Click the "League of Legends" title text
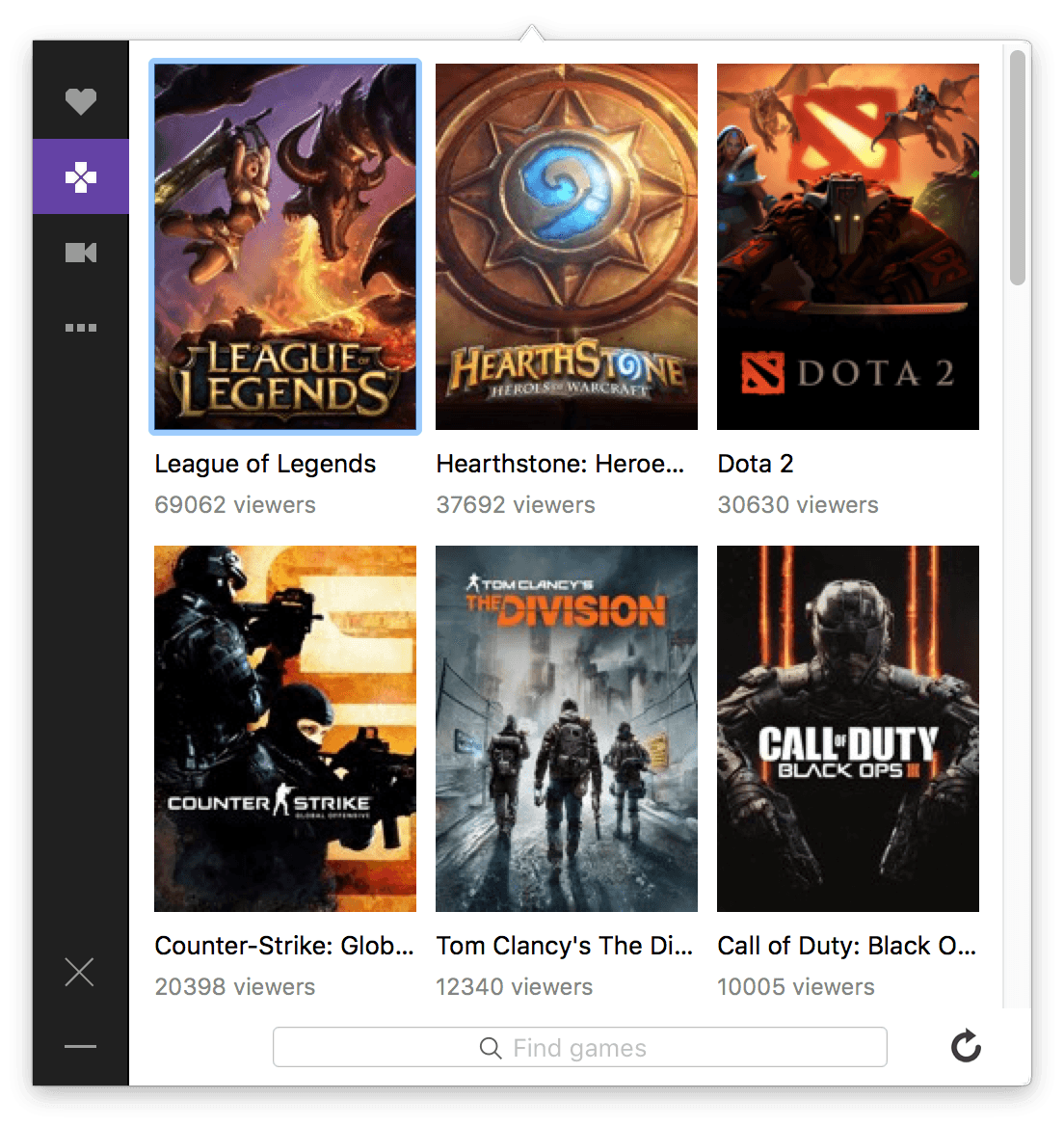 pos(265,464)
